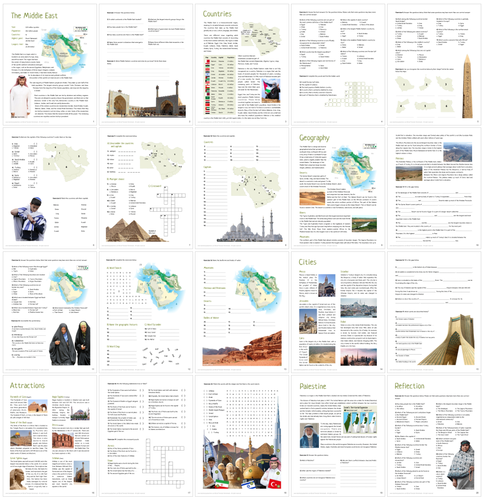Viewport: 485px width, 500px height.
Task: Select the "Countries" page thumbnail
Action: [x=242, y=64]
